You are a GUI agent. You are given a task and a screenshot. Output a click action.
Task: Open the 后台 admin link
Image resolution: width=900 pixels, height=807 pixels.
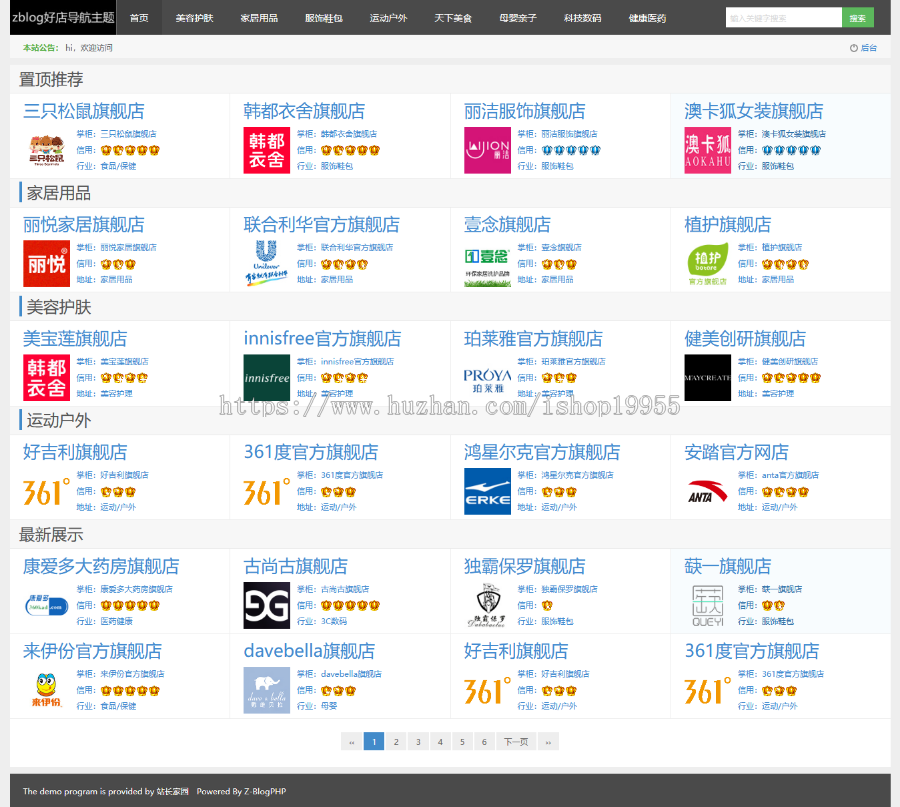pos(868,48)
